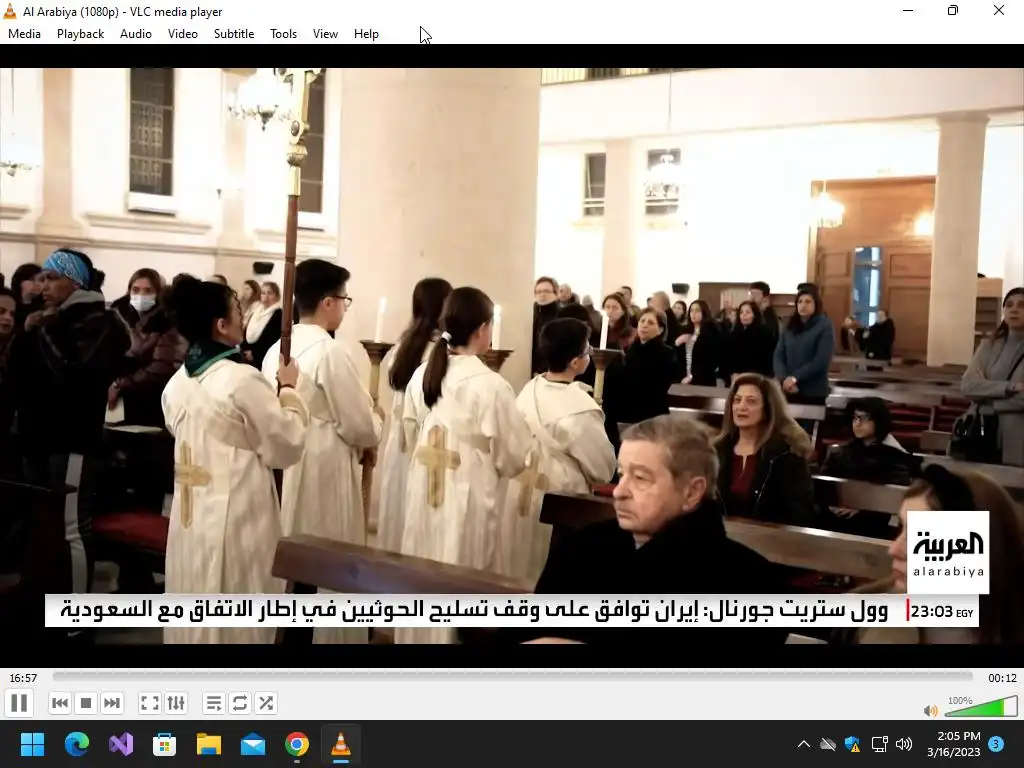Viewport: 1024px width, 768px height.
Task: Click the VLC cone title bar icon
Action: (10, 11)
